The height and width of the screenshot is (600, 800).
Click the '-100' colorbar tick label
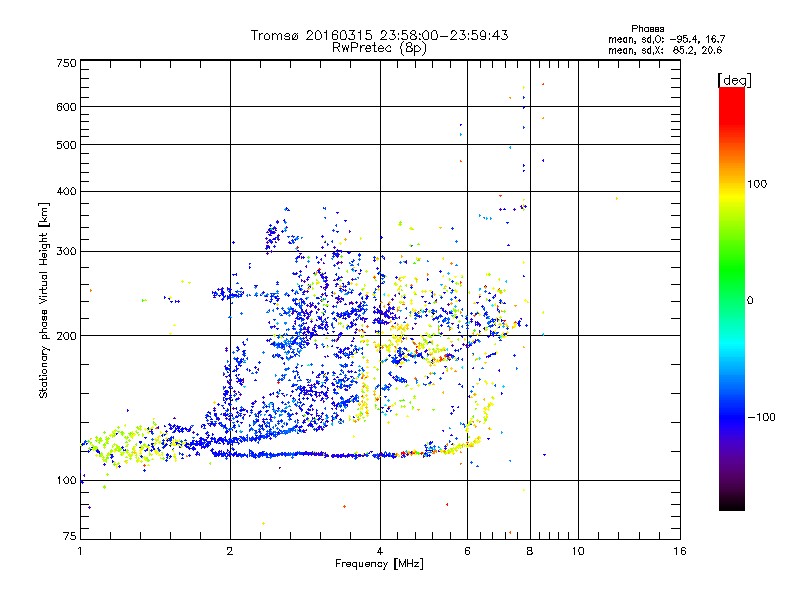(x=761, y=417)
